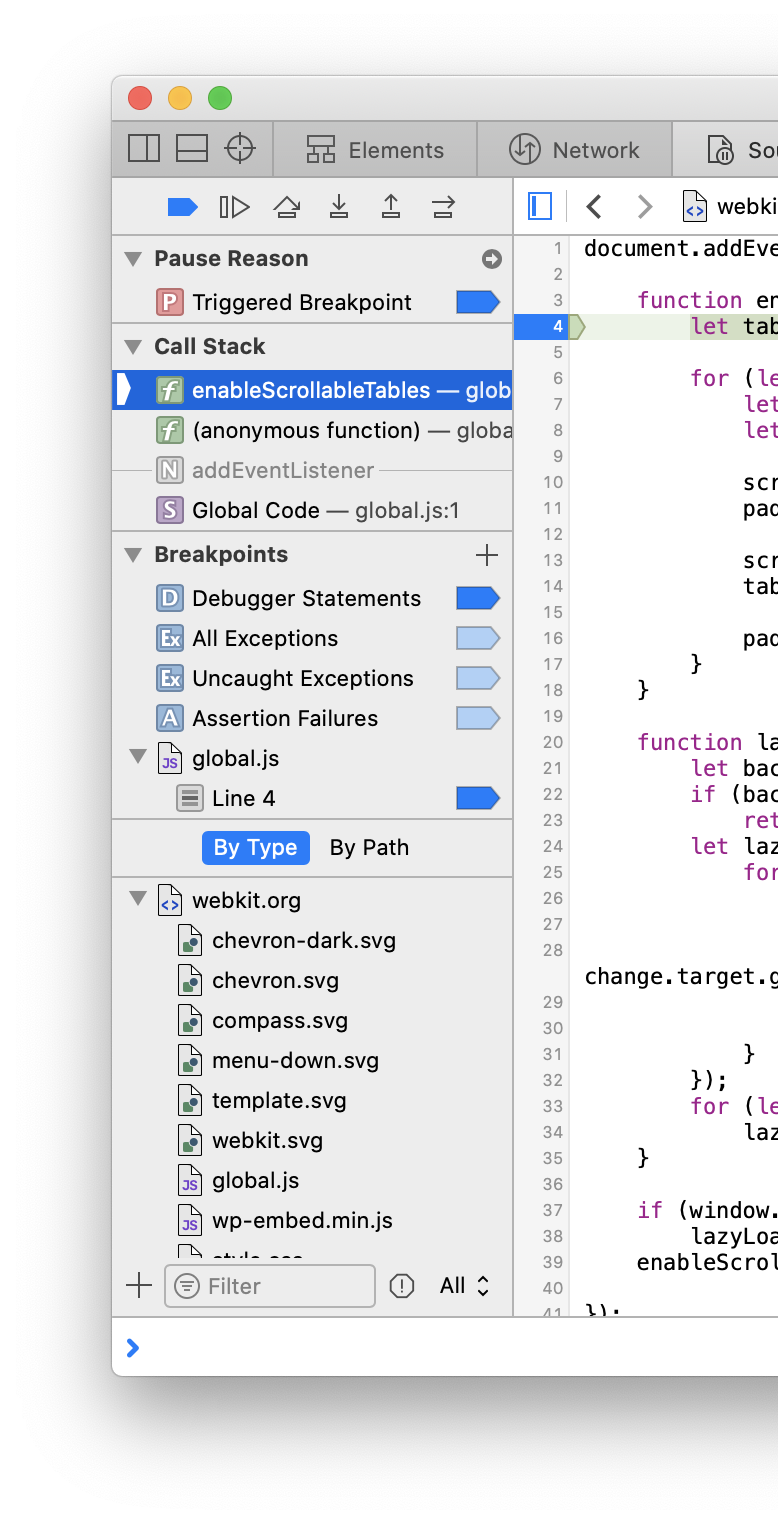This screenshot has width=778, height=1524.
Task: Toggle the Line 4 breakpoint arrow
Action: click(477, 798)
